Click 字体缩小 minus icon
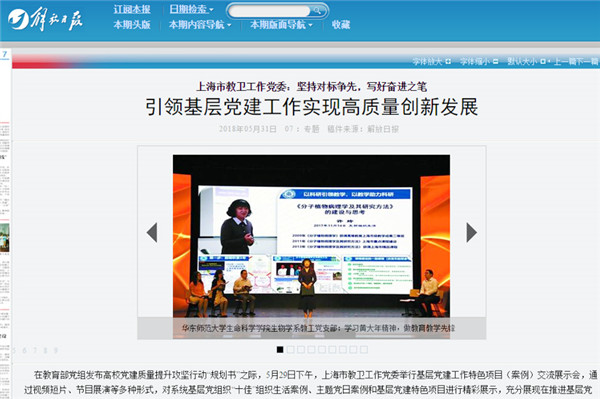This screenshot has width=600, height=399. [x=495, y=61]
